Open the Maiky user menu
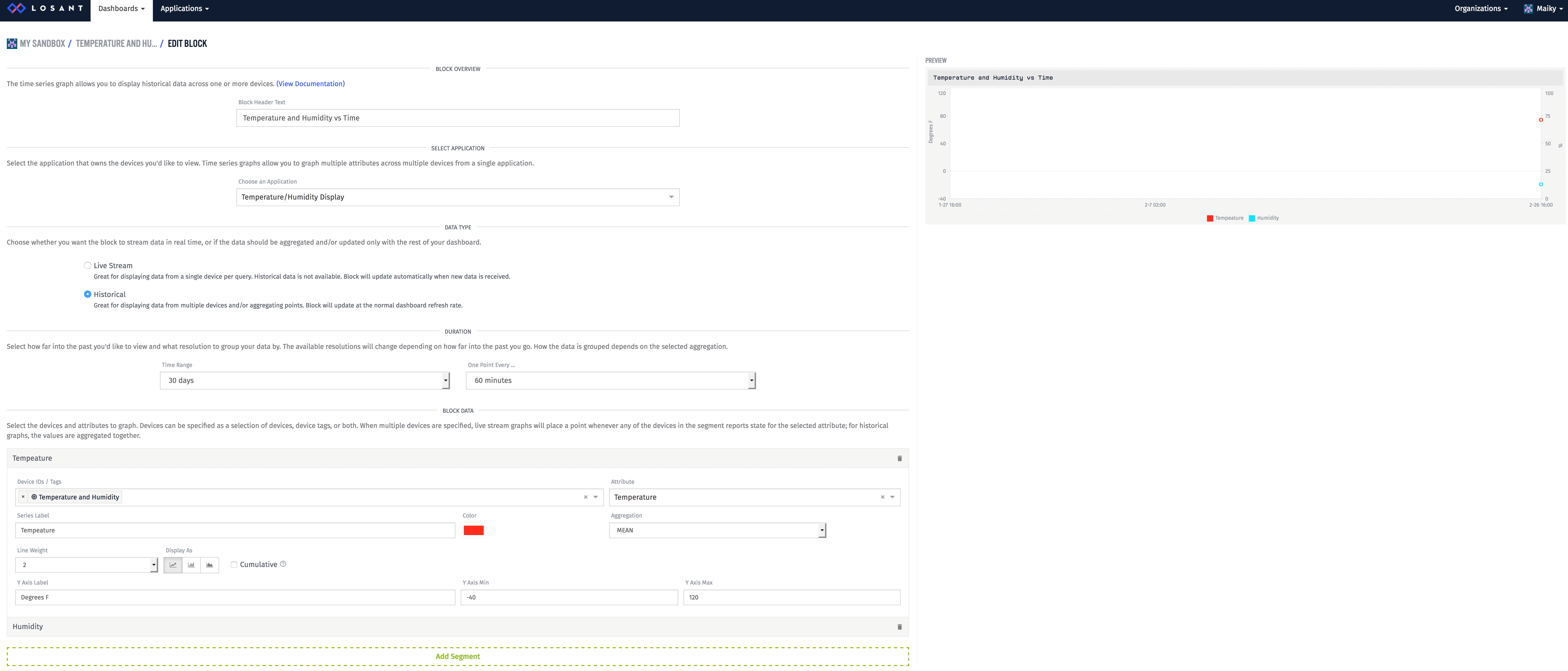 tap(1543, 9)
